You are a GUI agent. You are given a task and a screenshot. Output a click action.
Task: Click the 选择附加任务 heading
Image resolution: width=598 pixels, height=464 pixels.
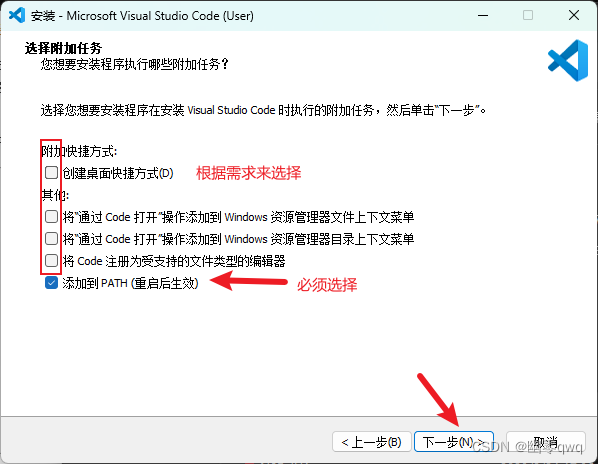pyautogui.click(x=63, y=48)
